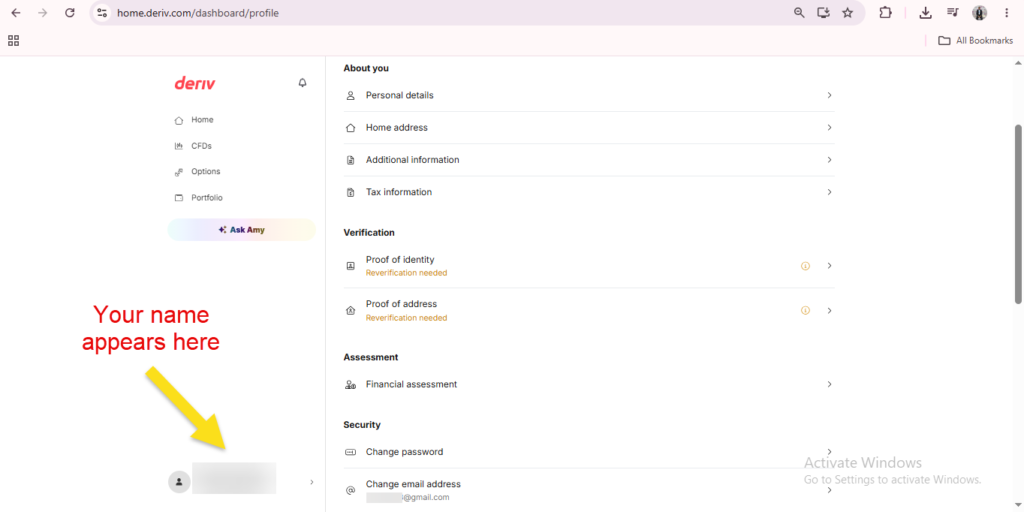Click the browser profile avatar
Image resolution: width=1024 pixels, height=512 pixels.
[980, 12]
